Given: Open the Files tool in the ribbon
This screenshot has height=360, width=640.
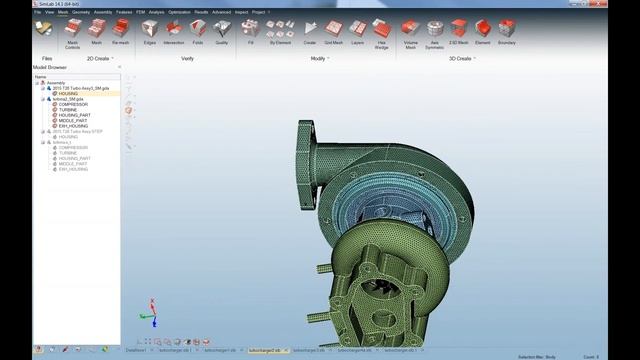Looking at the screenshot, I should (44, 29).
